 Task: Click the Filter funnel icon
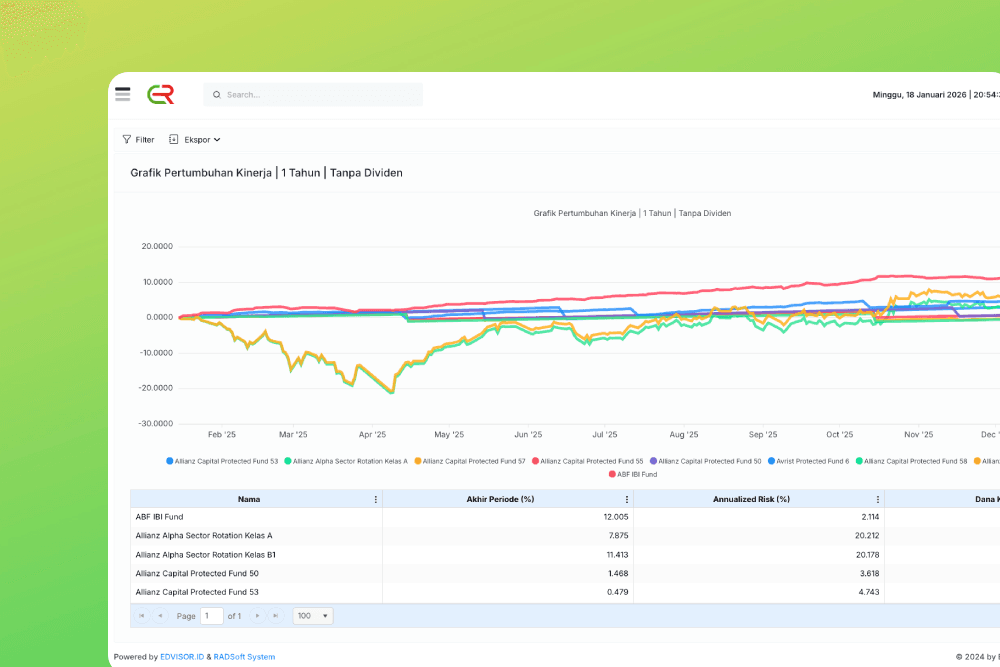click(127, 140)
